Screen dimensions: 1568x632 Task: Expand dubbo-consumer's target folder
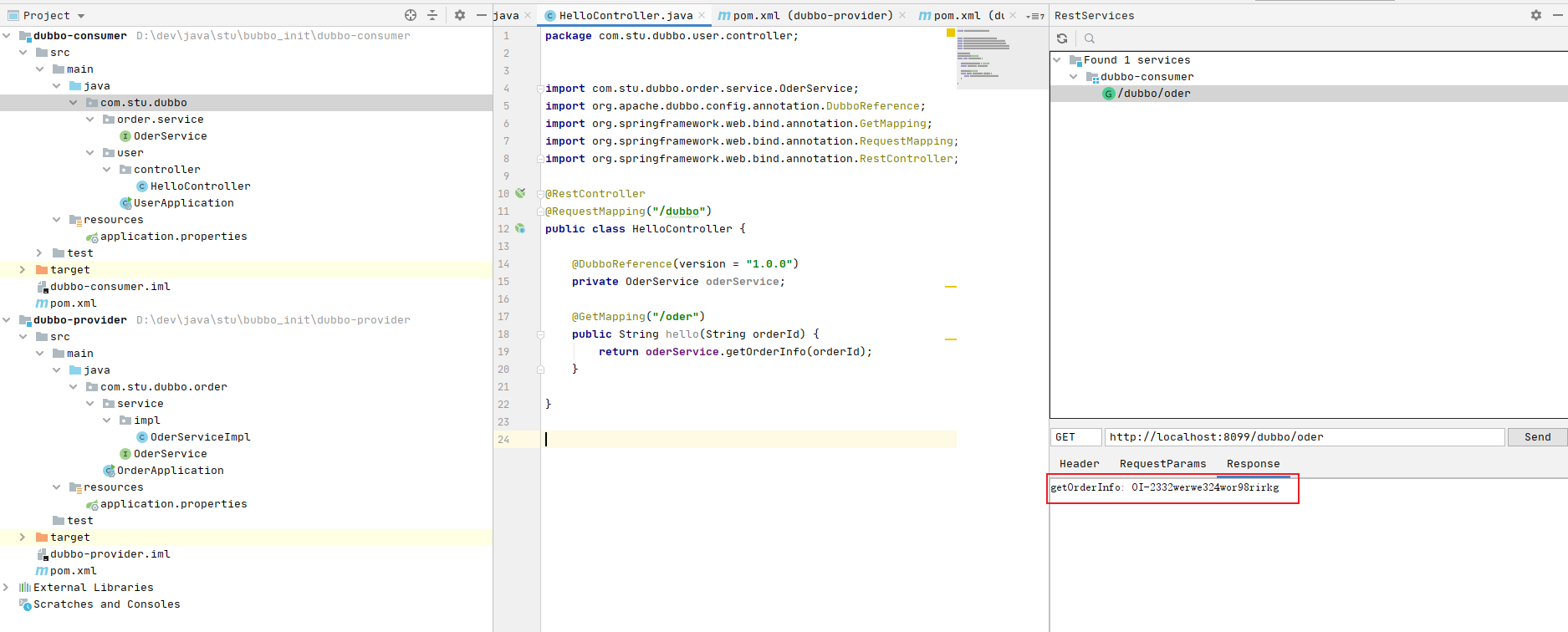tap(23, 270)
